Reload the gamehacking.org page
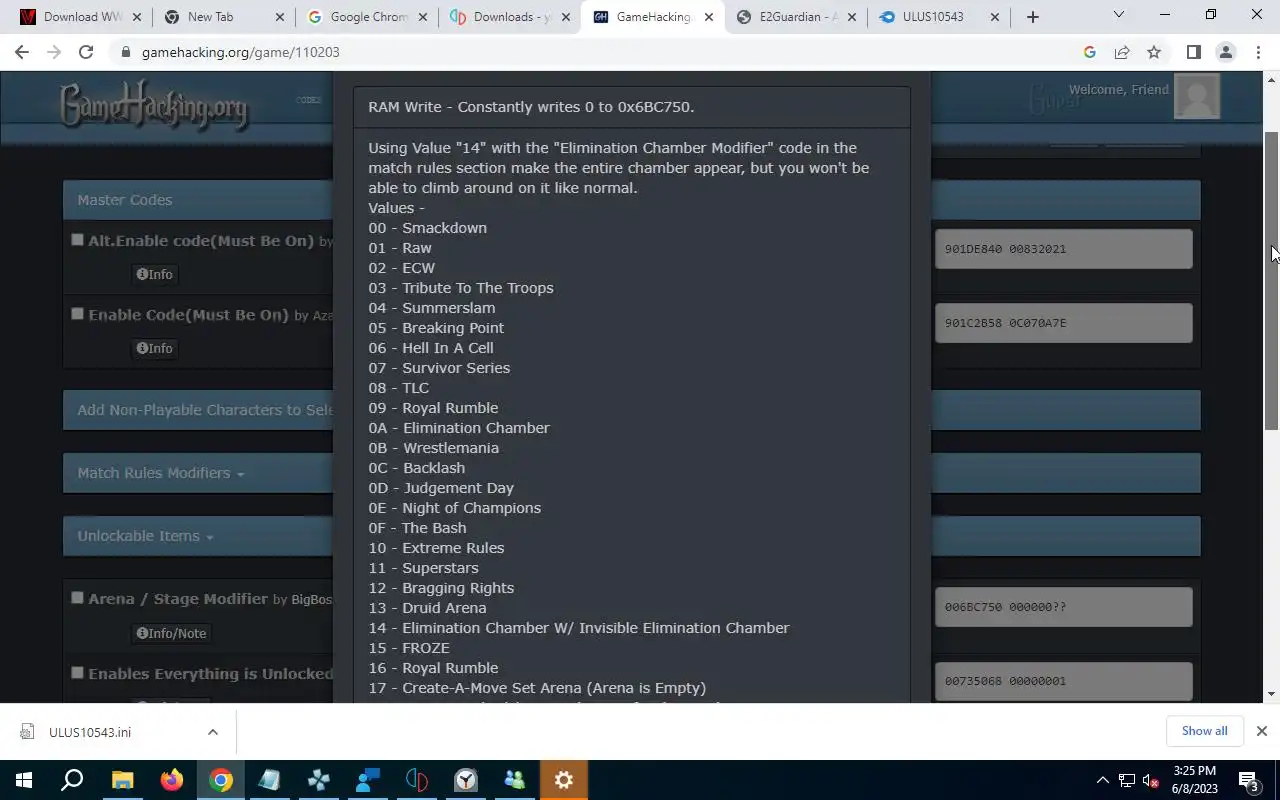The height and width of the screenshot is (800, 1280). (86, 52)
